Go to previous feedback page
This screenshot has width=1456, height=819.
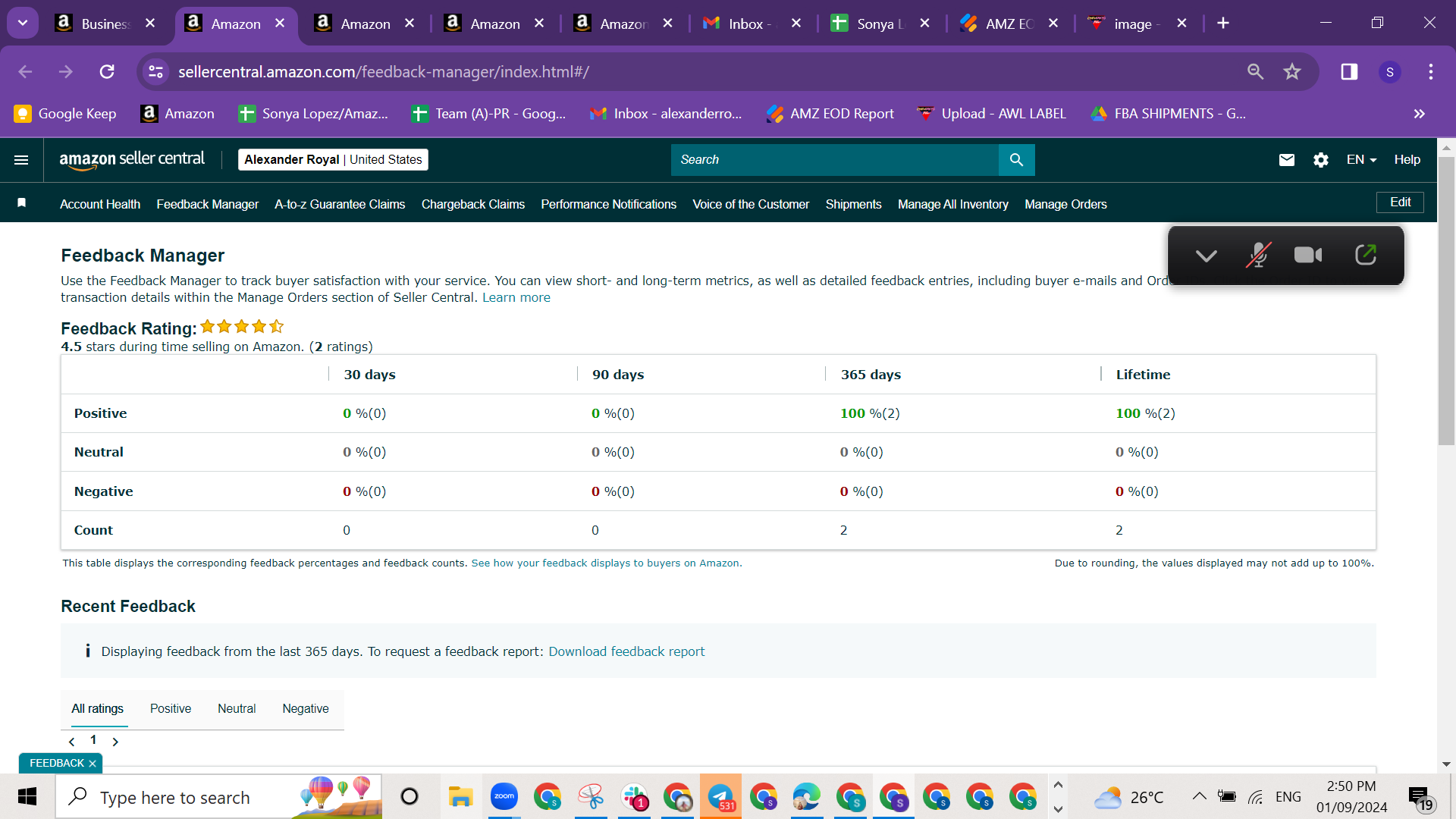point(72,742)
